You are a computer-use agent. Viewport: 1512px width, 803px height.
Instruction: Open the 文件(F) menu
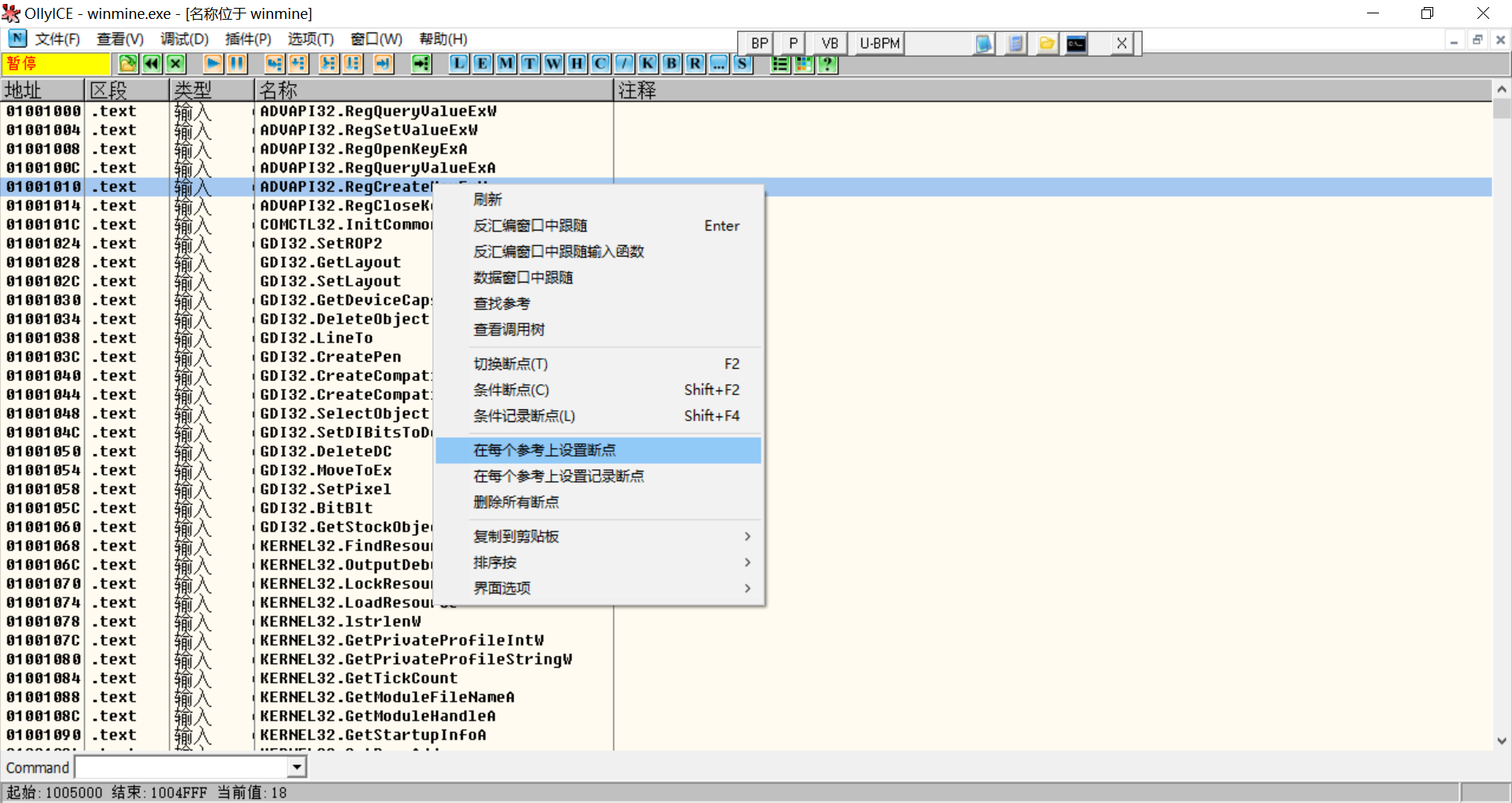pyautogui.click(x=57, y=39)
